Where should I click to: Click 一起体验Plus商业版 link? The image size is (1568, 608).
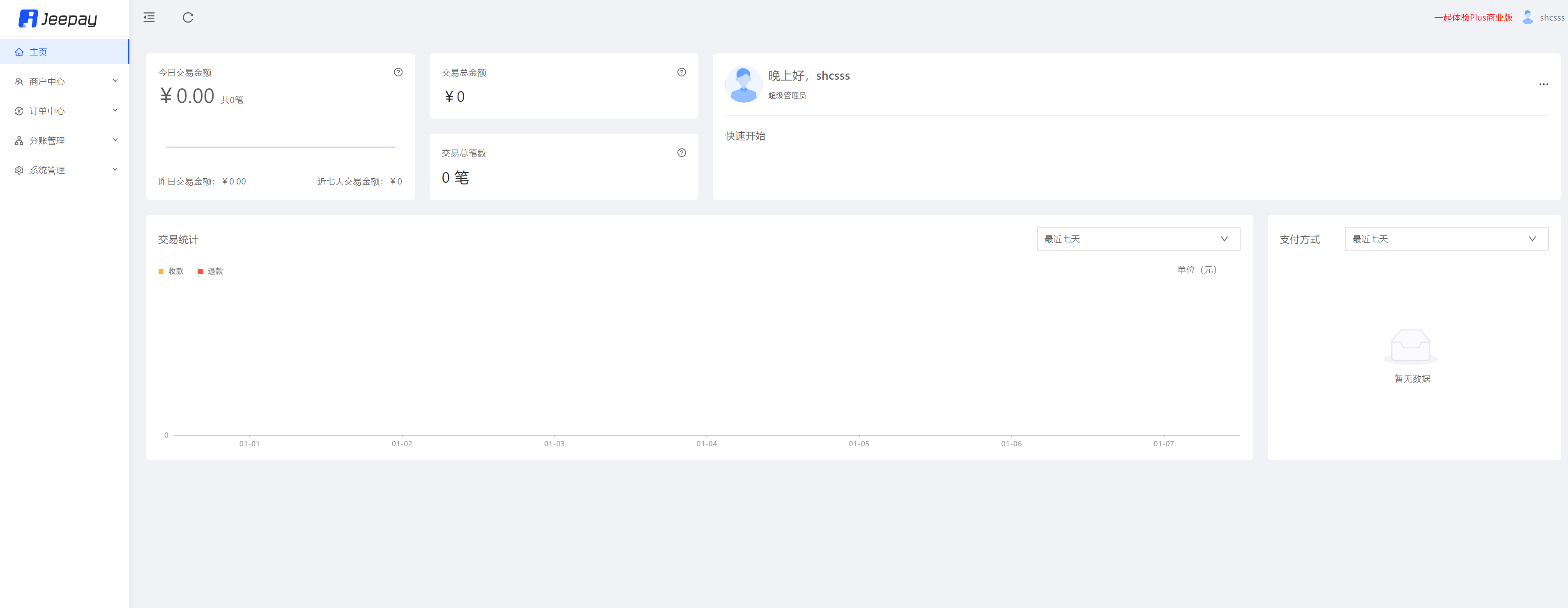[x=1473, y=18]
